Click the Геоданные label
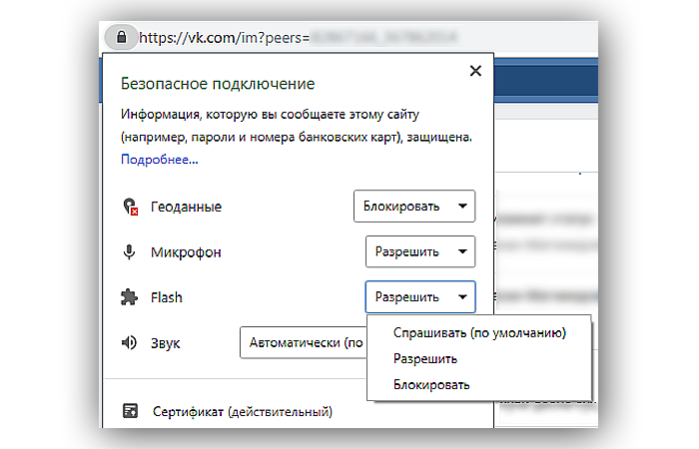The image size is (699, 449). pos(186,207)
